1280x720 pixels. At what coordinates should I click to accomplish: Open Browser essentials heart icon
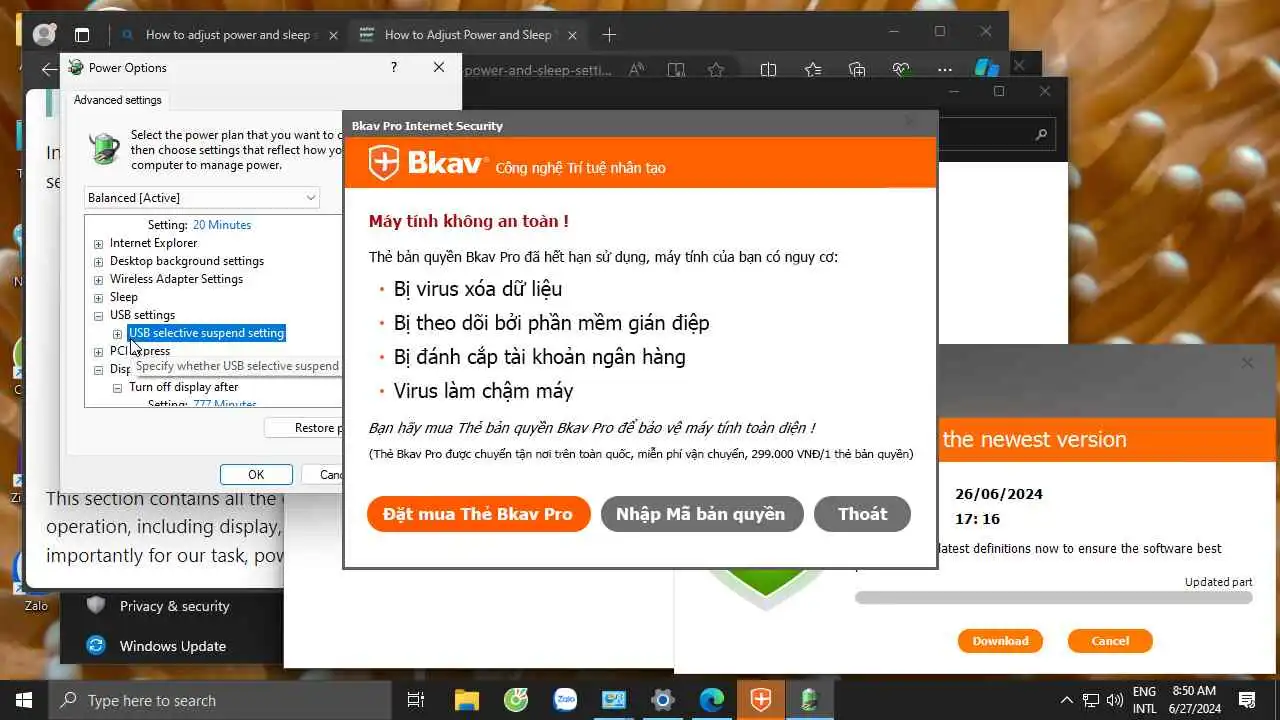tap(901, 70)
